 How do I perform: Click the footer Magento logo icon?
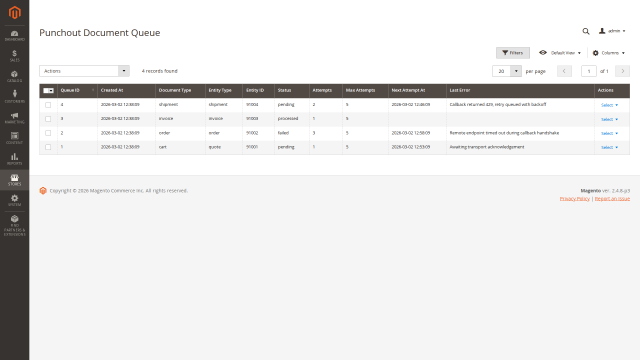click(43, 191)
